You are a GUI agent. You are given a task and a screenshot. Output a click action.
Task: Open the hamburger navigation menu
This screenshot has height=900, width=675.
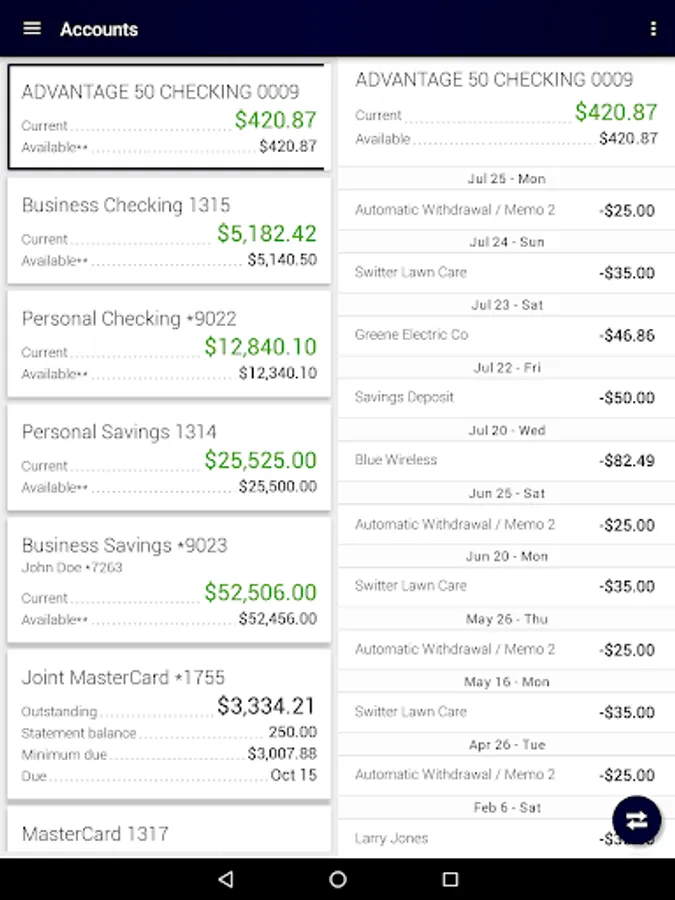32,28
